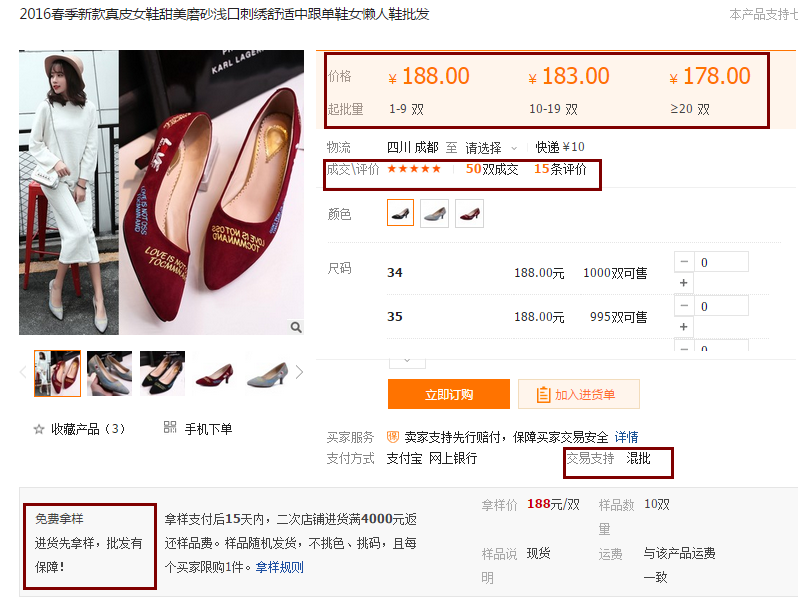This screenshot has width=798, height=601.
Task: Click the magnifier zoom icon on the product image
Action: [296, 327]
